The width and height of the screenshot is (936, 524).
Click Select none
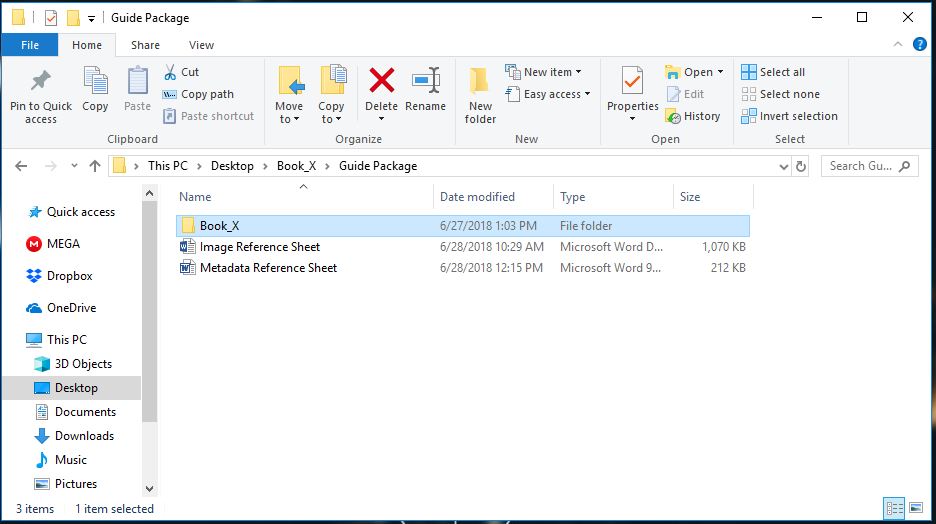coord(781,94)
